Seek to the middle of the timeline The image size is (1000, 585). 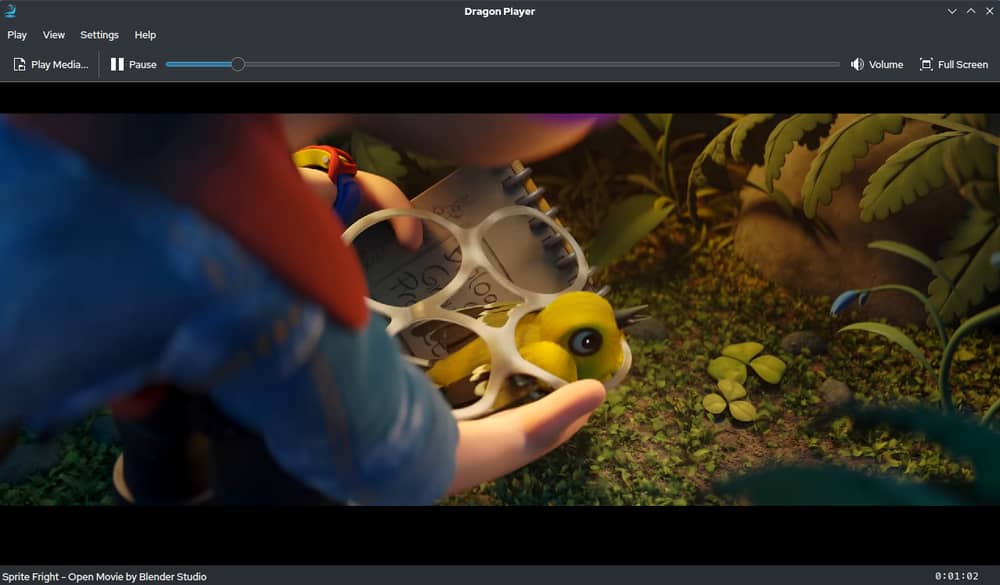[x=503, y=64]
